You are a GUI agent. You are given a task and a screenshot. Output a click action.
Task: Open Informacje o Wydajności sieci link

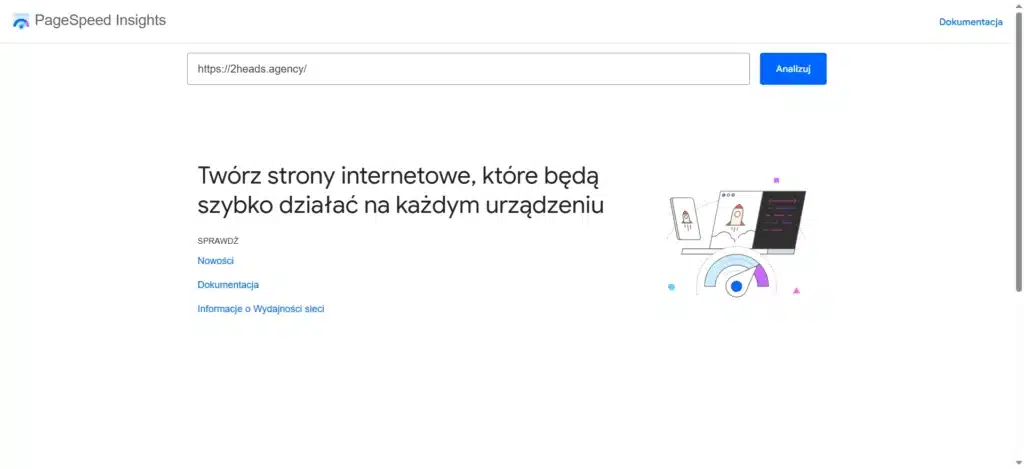(261, 309)
